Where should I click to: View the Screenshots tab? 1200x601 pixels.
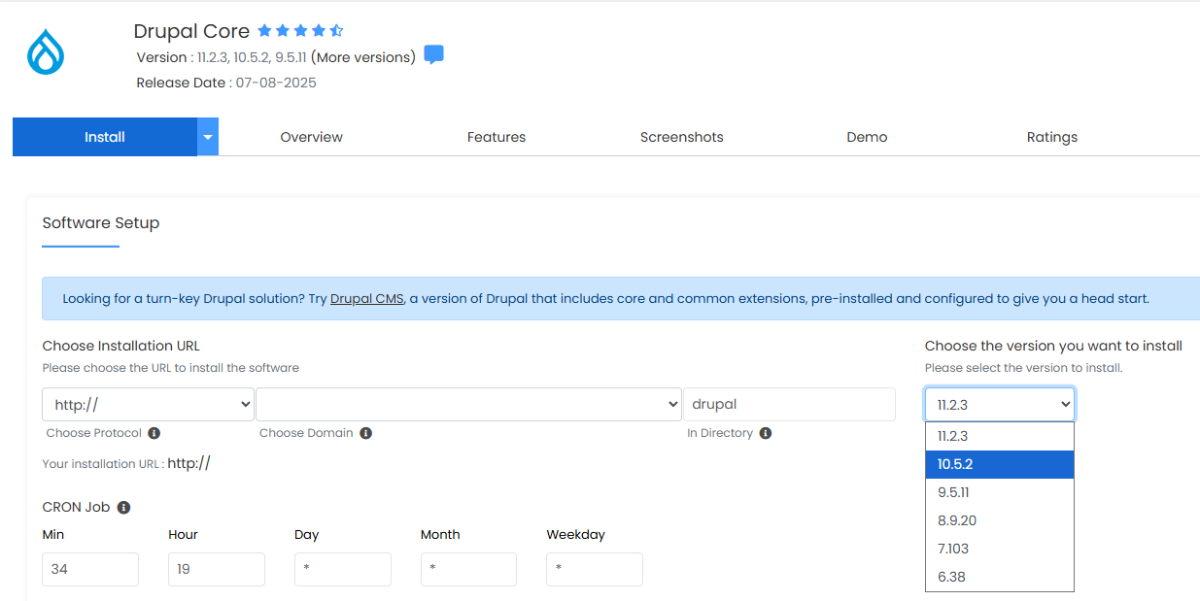[682, 137]
